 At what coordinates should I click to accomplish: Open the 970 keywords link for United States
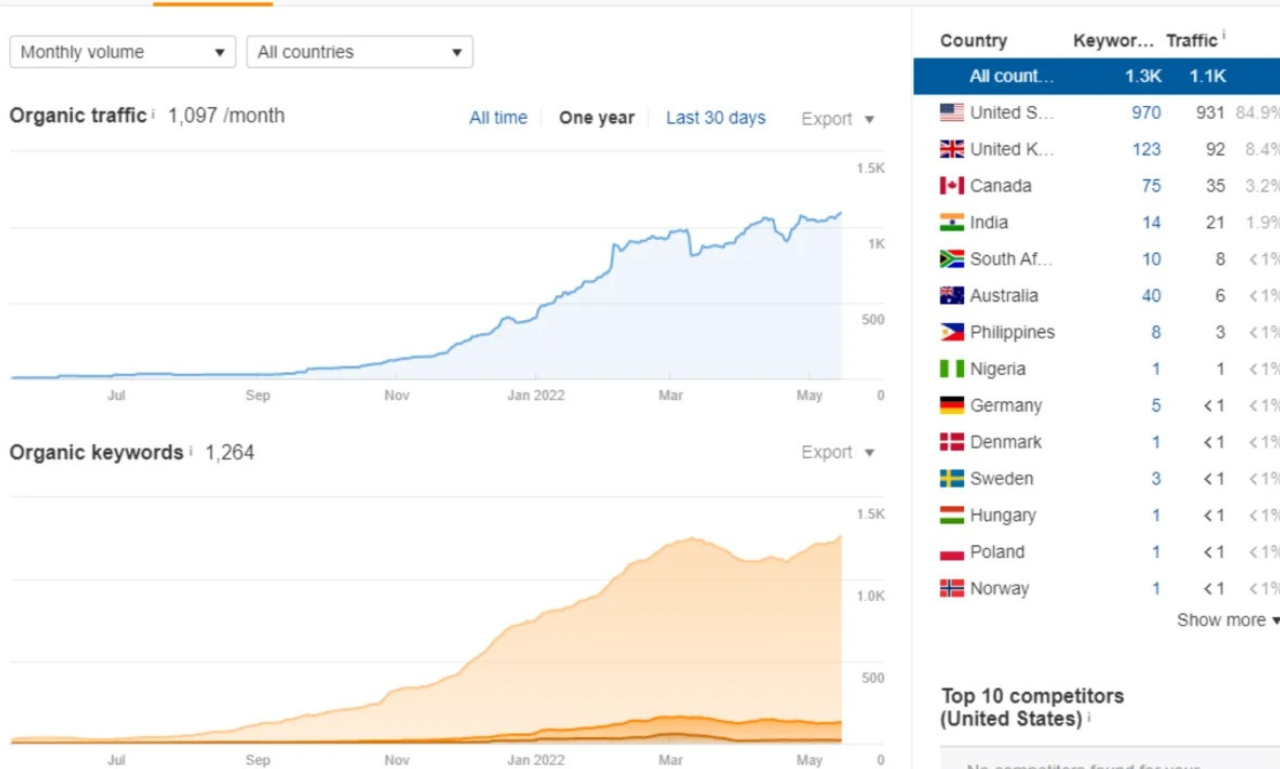(1146, 112)
